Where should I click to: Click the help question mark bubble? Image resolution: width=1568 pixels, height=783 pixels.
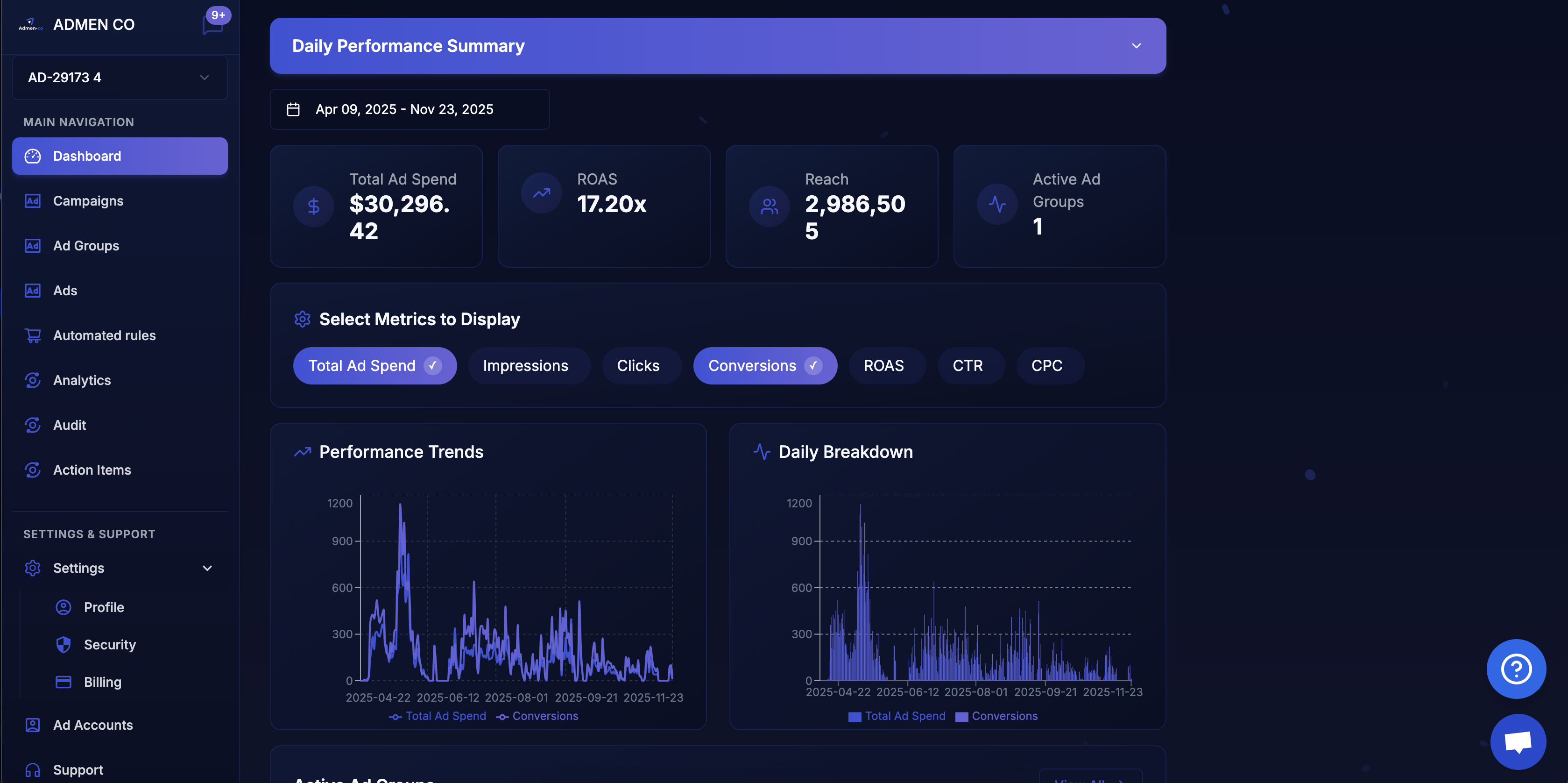(1516, 669)
